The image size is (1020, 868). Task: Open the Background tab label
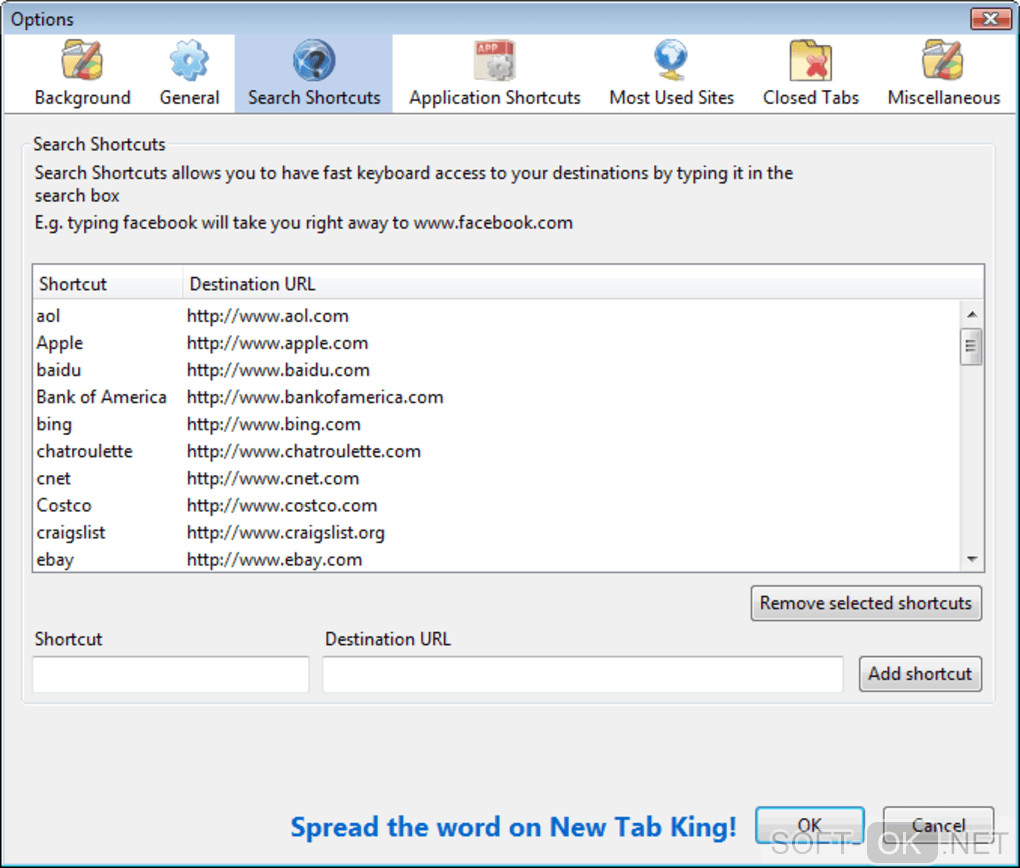click(x=83, y=98)
